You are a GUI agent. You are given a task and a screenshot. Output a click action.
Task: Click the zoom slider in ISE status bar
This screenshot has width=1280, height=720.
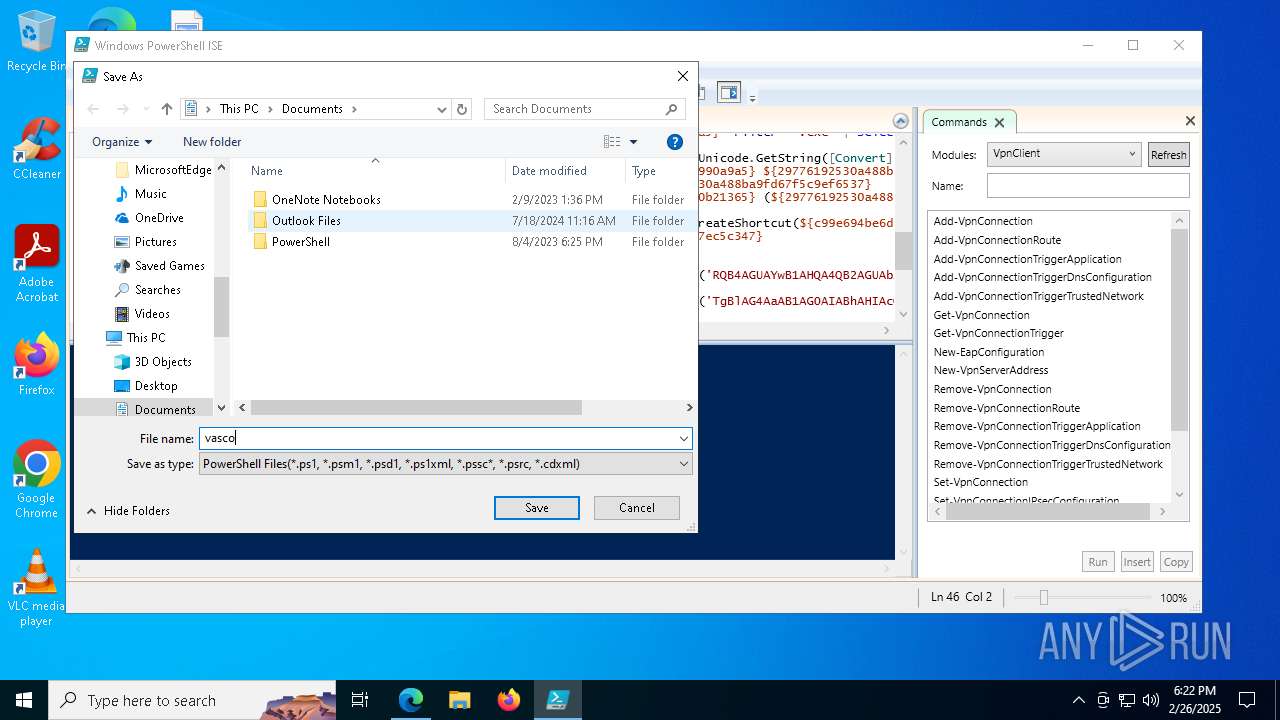pyautogui.click(x=1043, y=597)
